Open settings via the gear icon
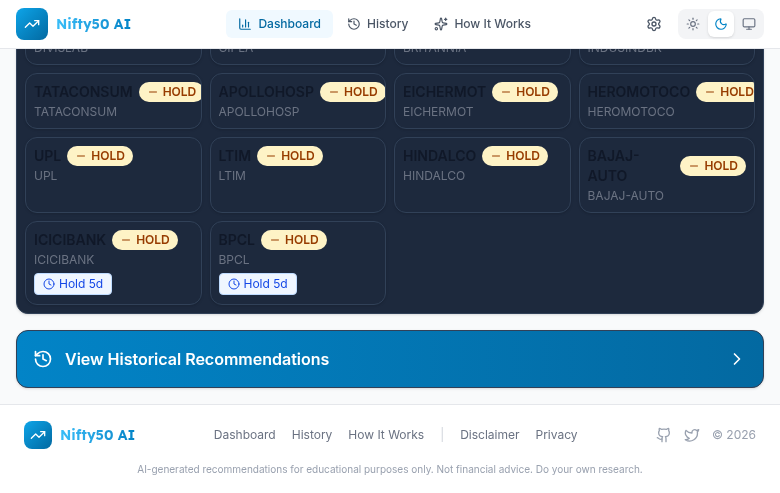The image size is (780, 493). [654, 24]
